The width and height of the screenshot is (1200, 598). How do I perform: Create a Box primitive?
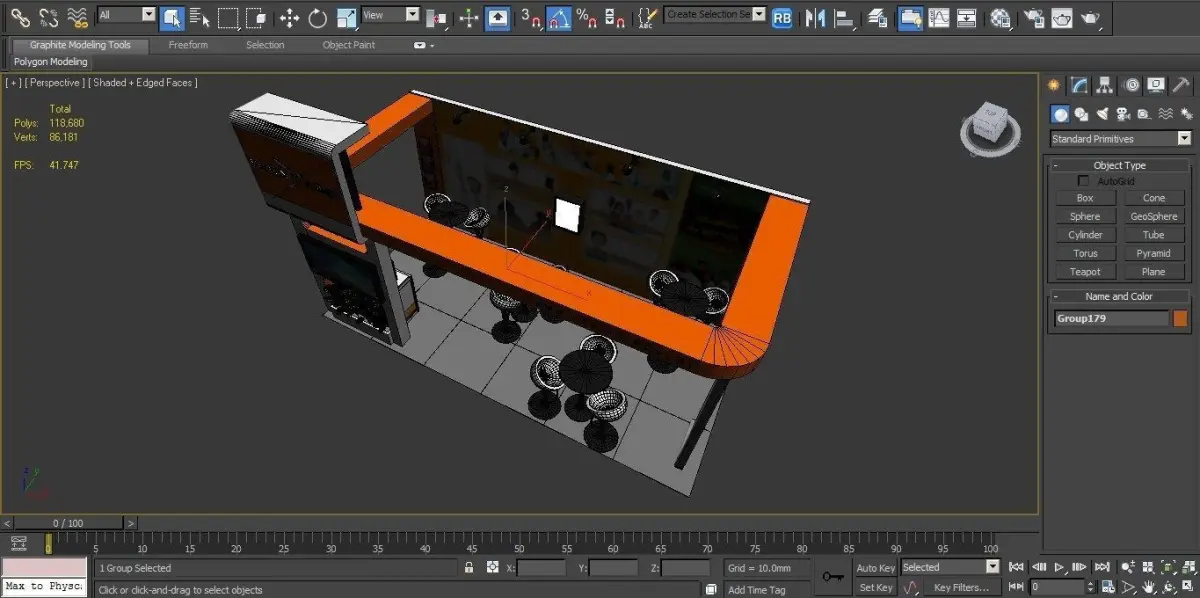(x=1085, y=198)
